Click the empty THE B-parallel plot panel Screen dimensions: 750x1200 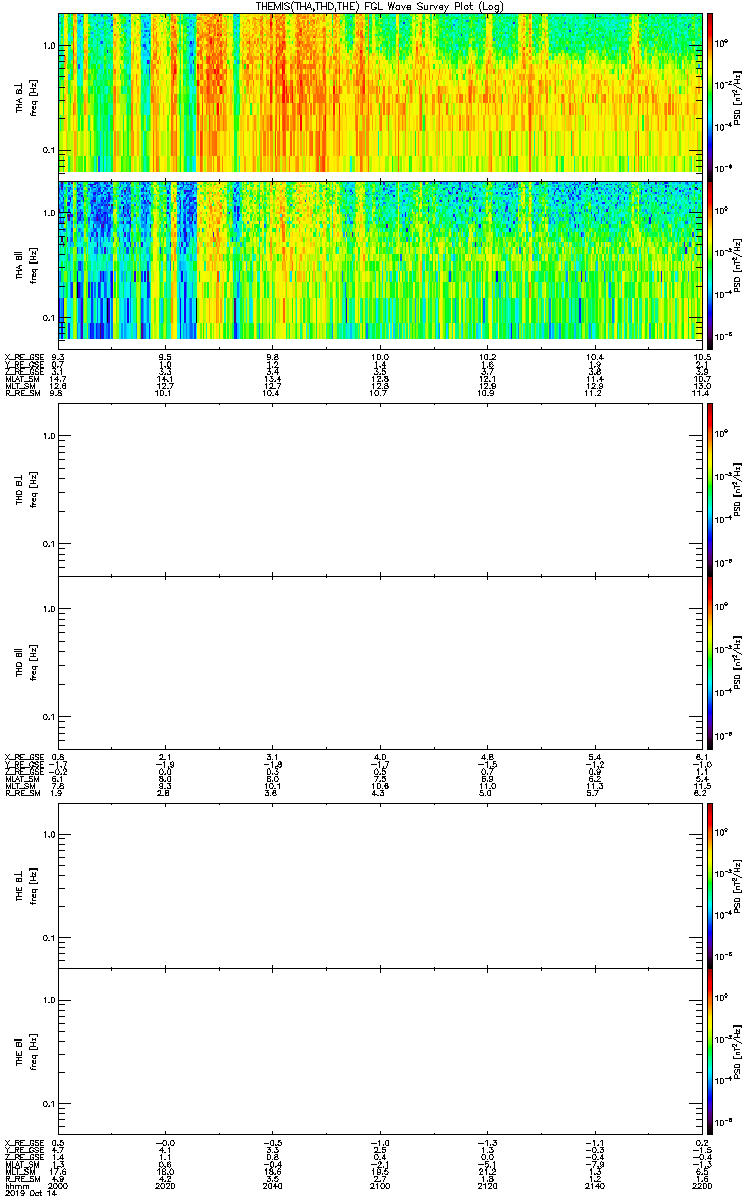(x=380, y=1053)
